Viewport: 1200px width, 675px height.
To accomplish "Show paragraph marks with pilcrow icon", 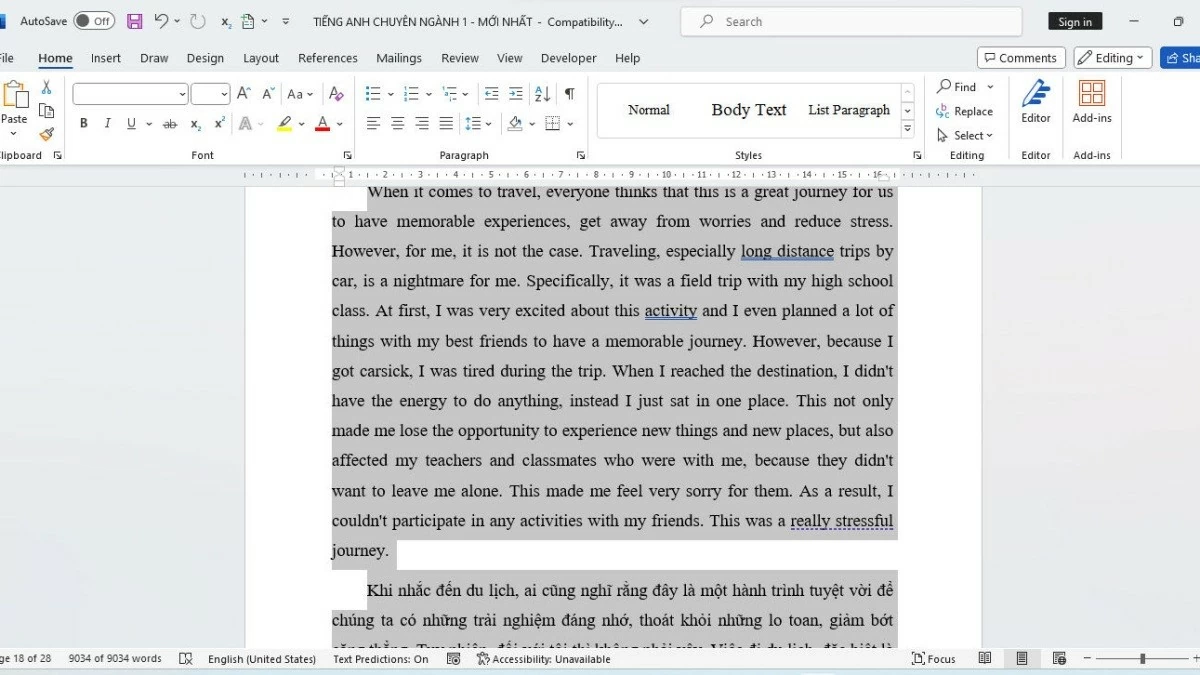I will coord(569,94).
